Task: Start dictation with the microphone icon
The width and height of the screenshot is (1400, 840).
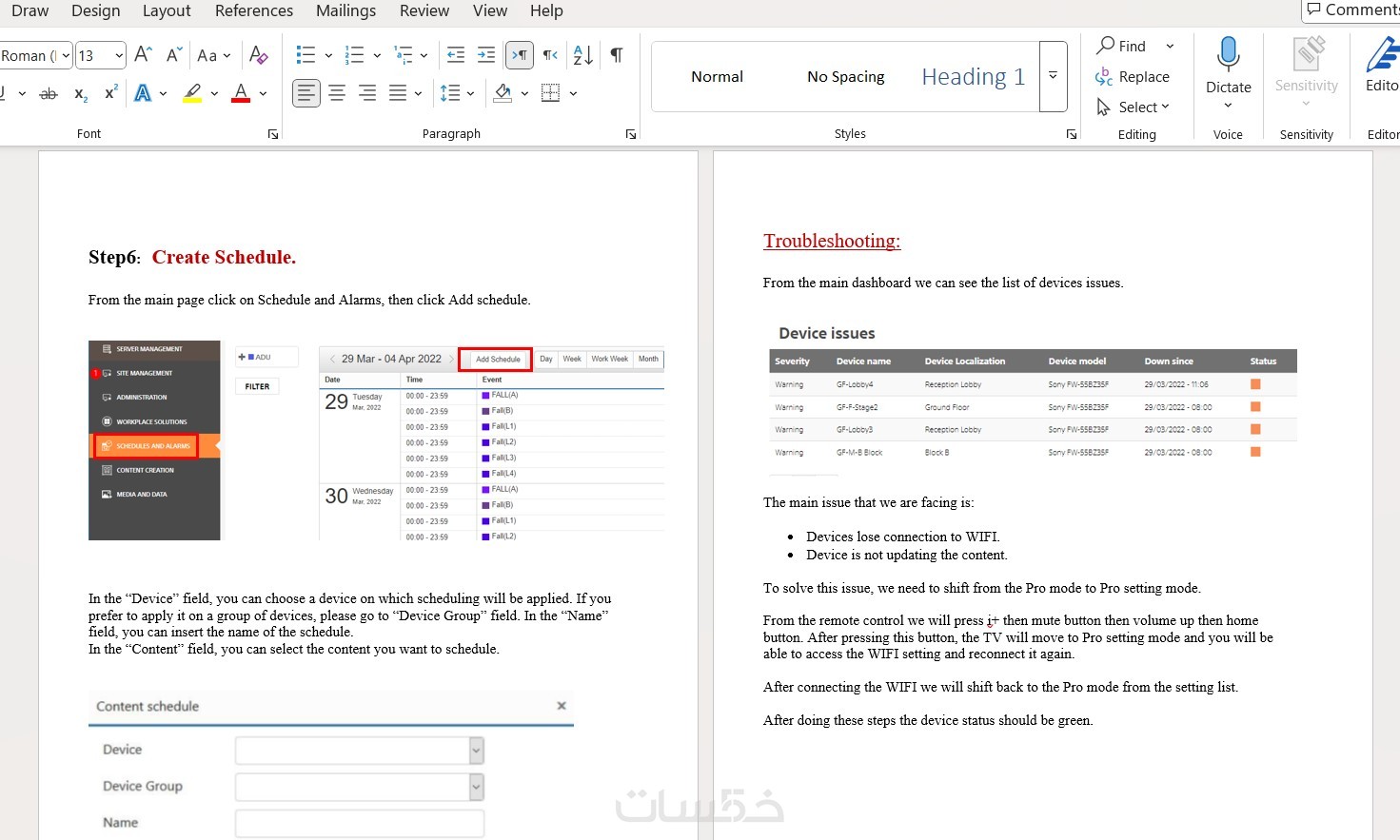Action: (1228, 54)
